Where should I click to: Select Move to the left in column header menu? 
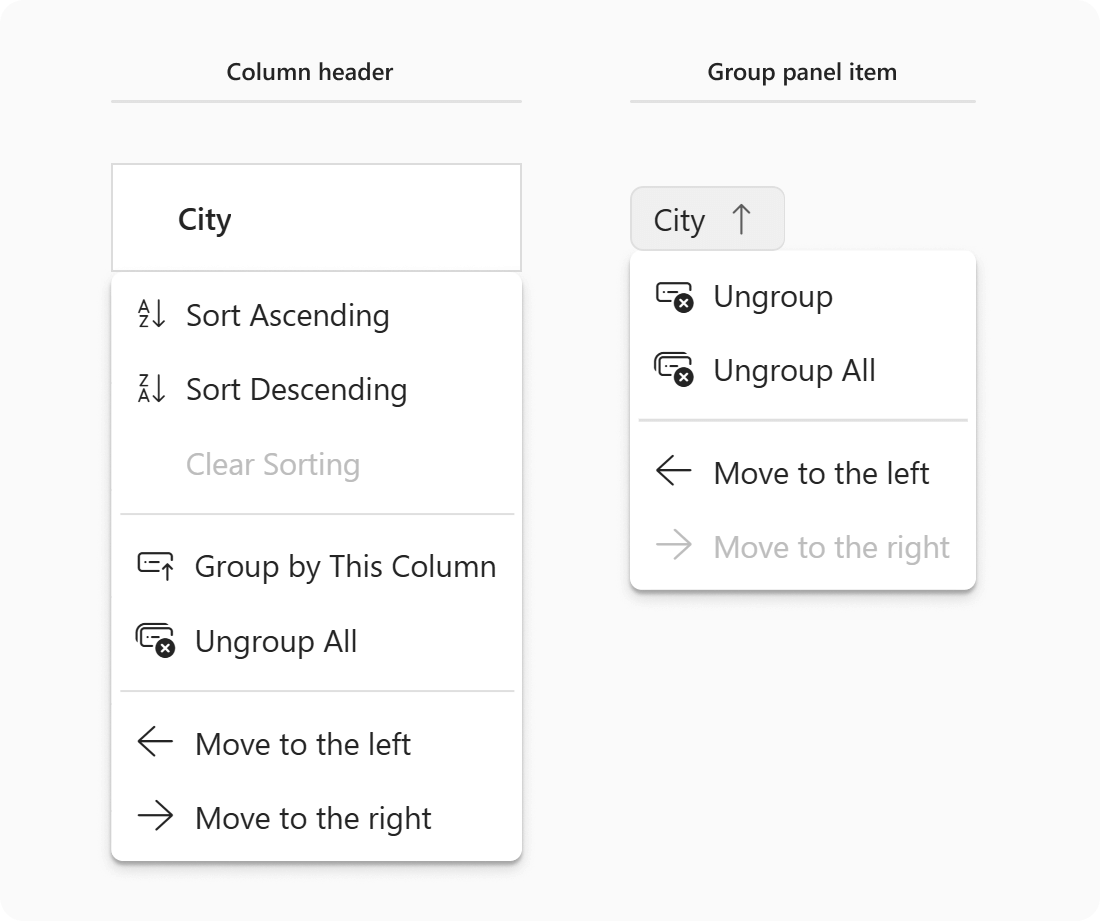pos(302,743)
